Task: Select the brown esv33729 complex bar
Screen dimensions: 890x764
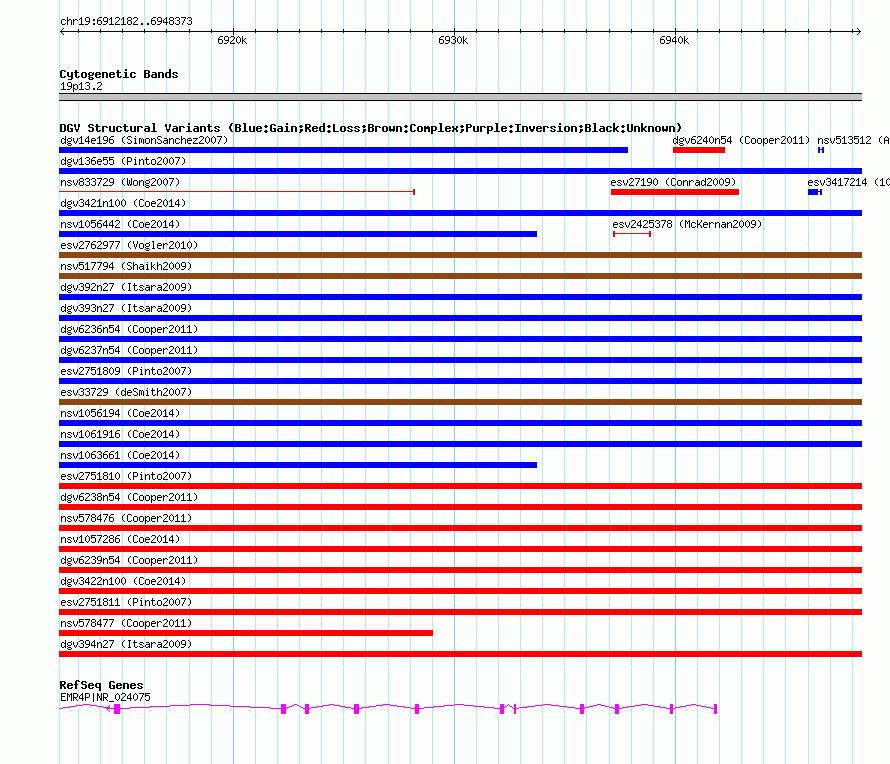Action: pyautogui.click(x=460, y=402)
